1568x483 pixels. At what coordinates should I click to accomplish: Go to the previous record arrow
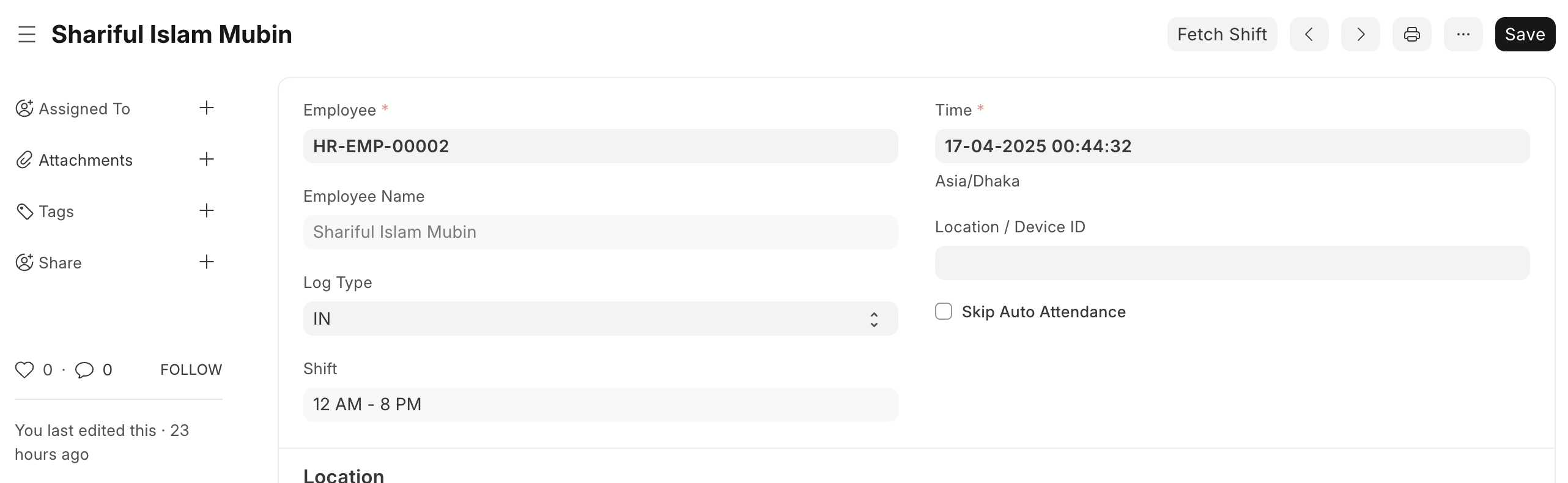pos(1309,34)
